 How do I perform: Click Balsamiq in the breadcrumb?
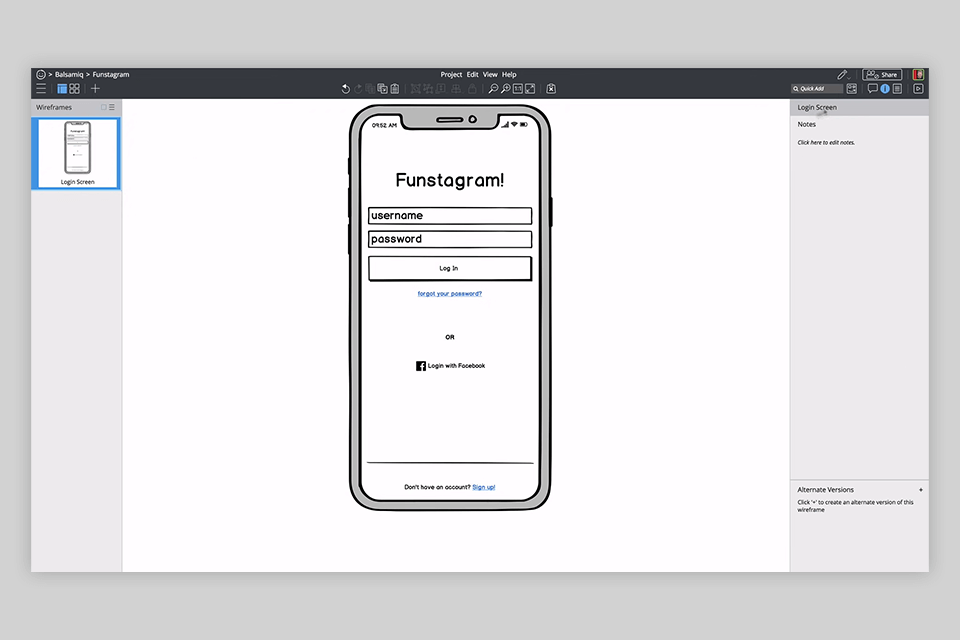(69, 75)
